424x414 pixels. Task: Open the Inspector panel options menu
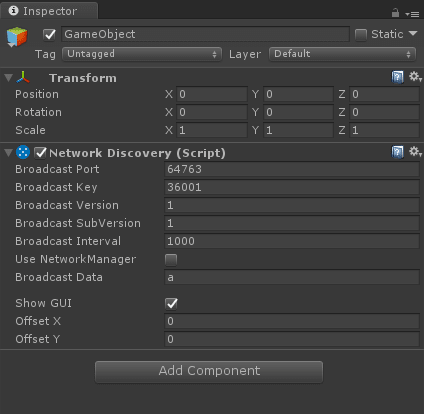(x=412, y=14)
